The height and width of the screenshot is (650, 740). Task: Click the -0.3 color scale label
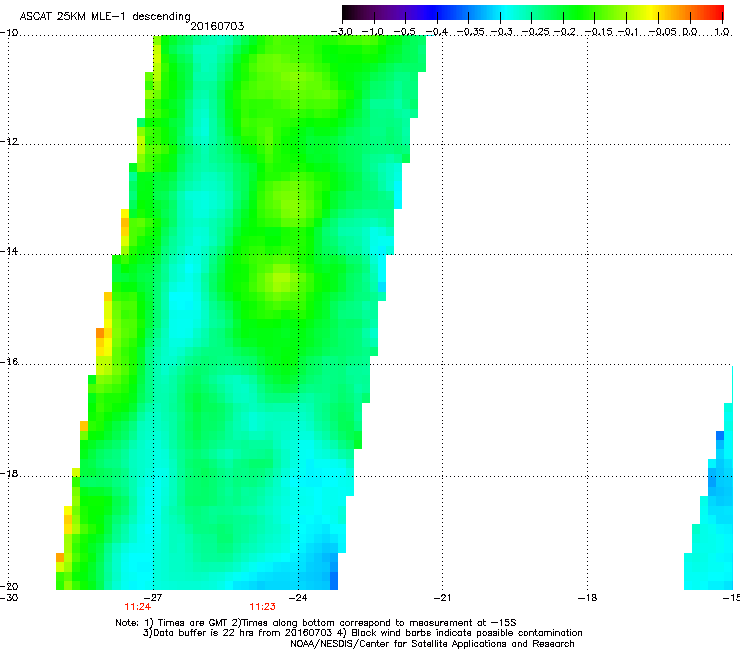[502, 32]
